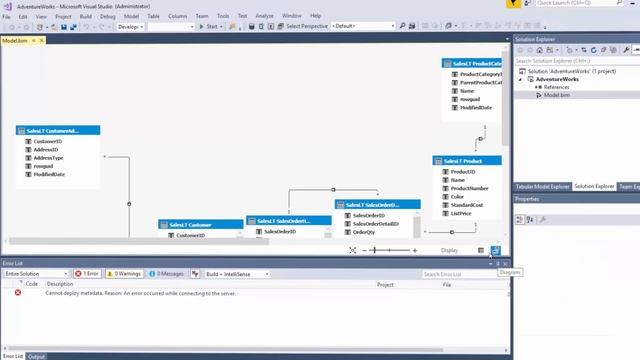Screen dimensions: 640x360
Task: Open the Entire Solution scope dropdown
Action: point(36,274)
